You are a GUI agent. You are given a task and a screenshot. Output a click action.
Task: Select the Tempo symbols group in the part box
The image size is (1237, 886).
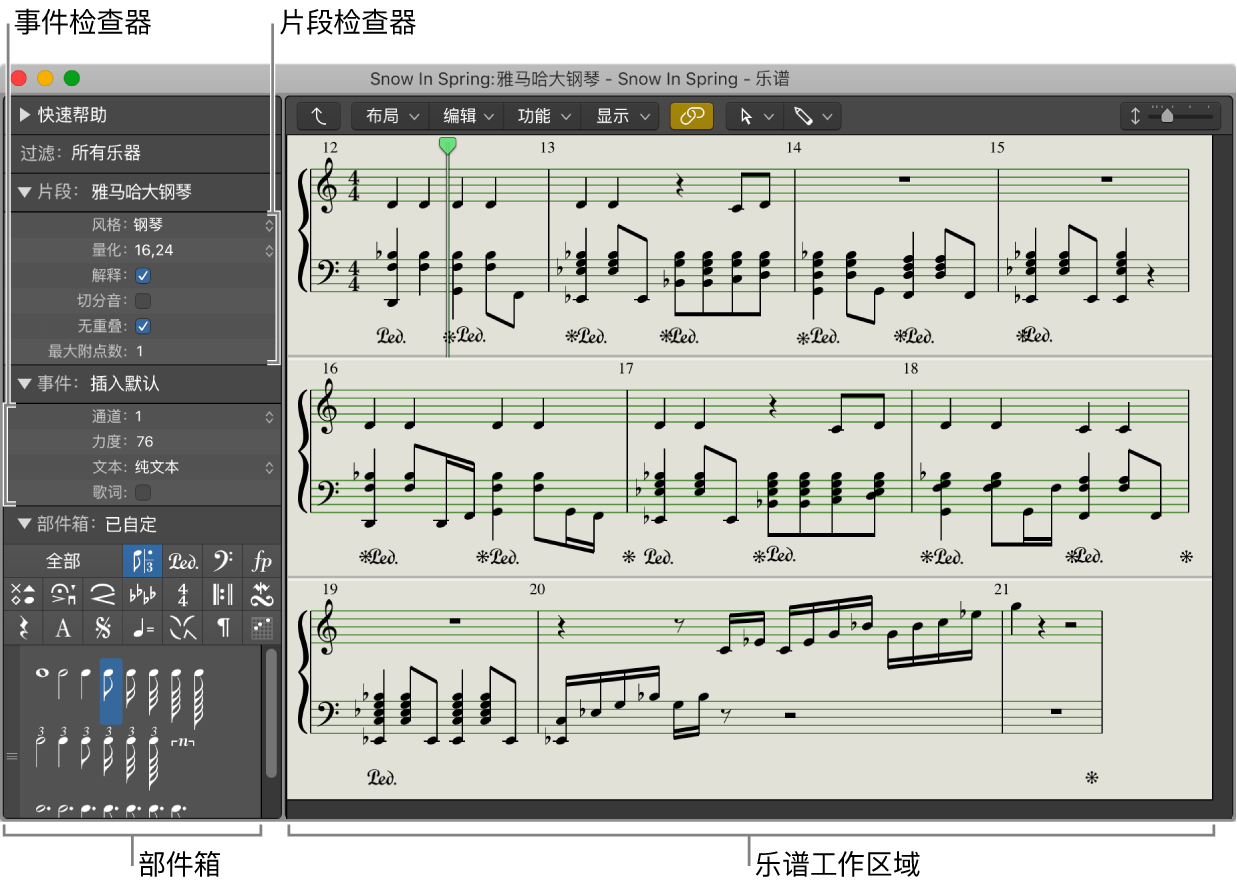(142, 628)
